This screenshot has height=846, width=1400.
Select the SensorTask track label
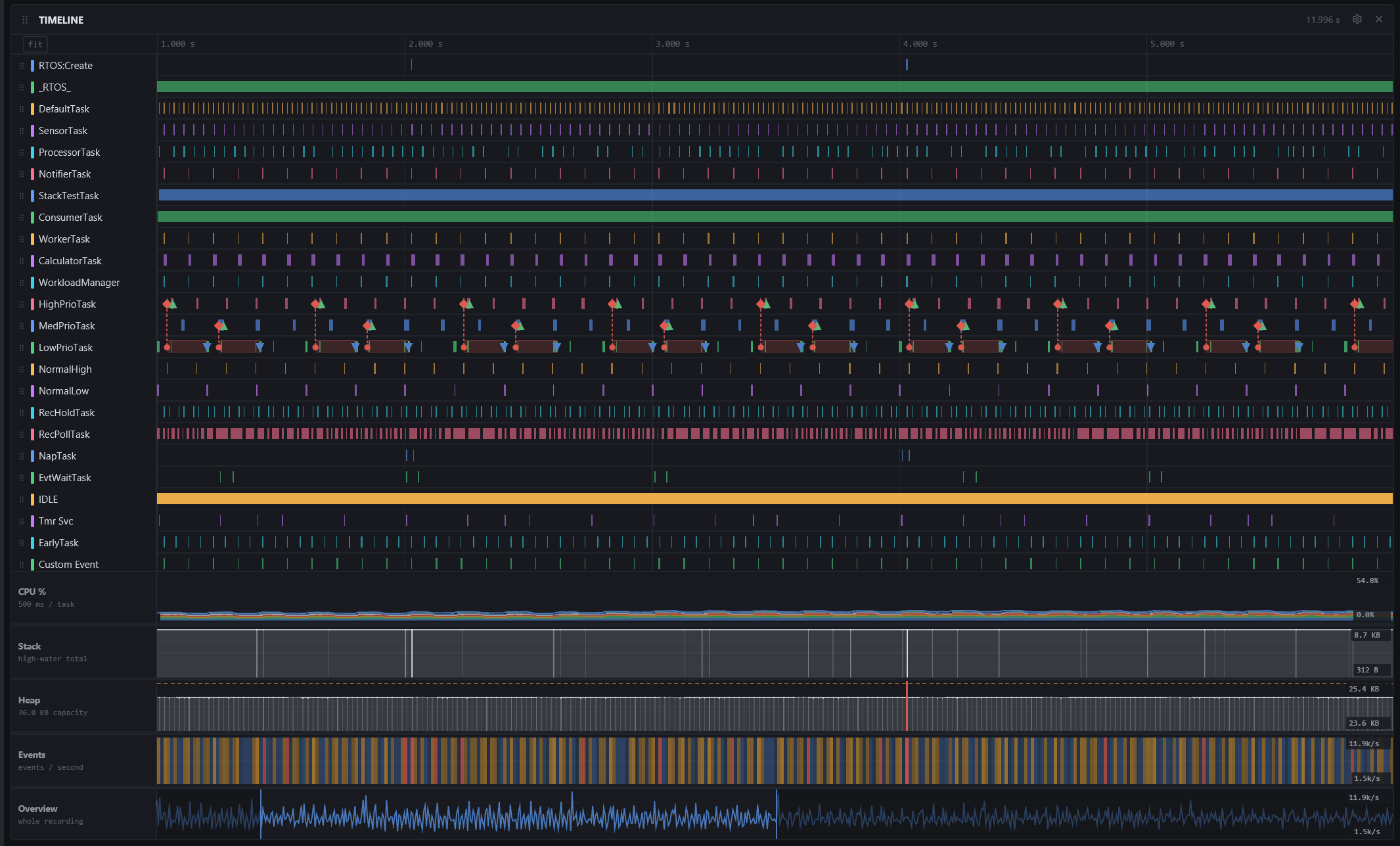point(63,131)
